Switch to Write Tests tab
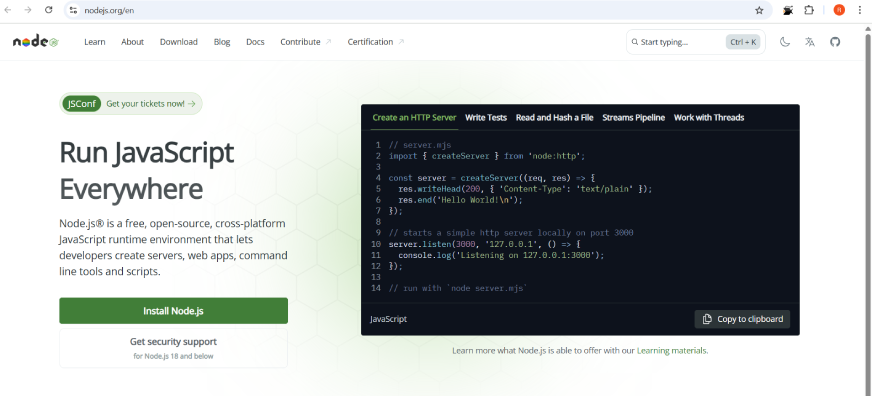872x396 pixels. click(486, 117)
